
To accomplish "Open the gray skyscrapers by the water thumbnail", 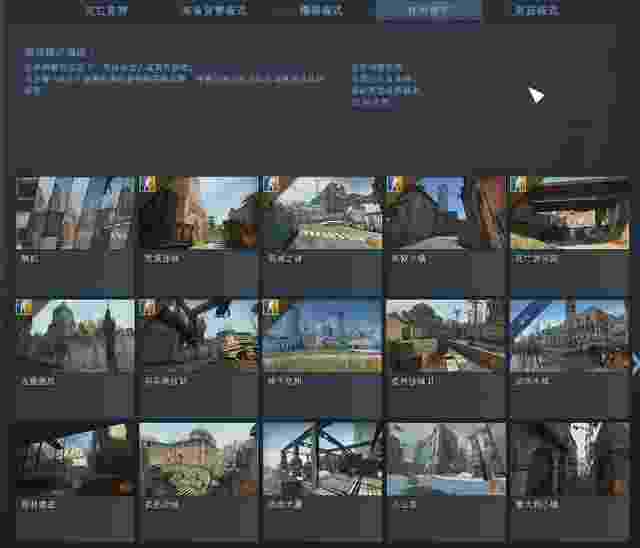I will coord(447,459).
